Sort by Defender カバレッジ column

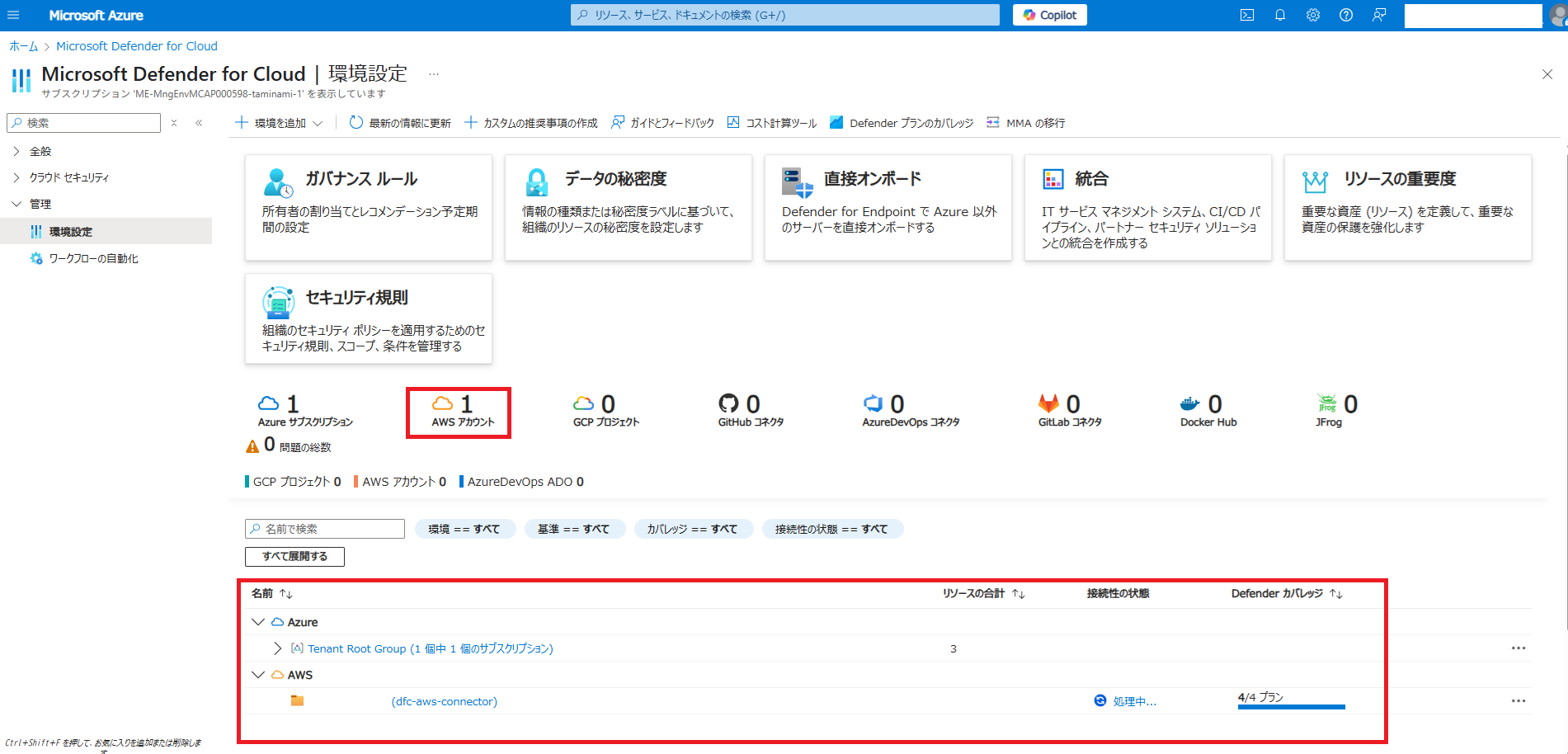point(1287,593)
